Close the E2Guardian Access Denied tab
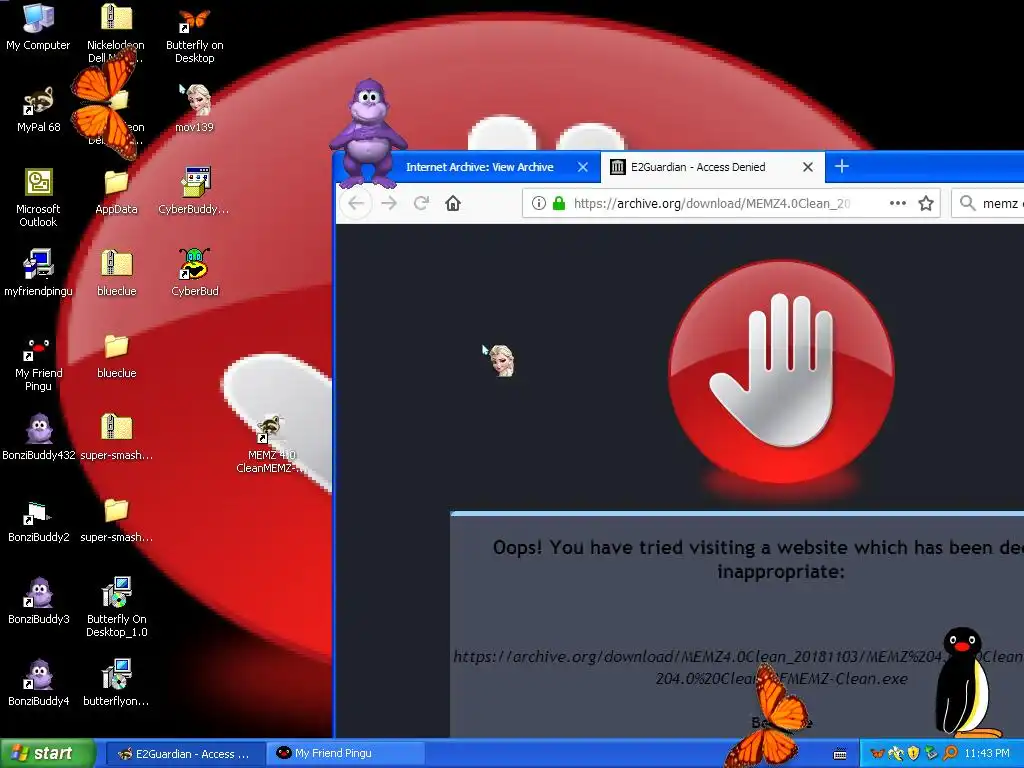The image size is (1024, 768). [x=808, y=167]
